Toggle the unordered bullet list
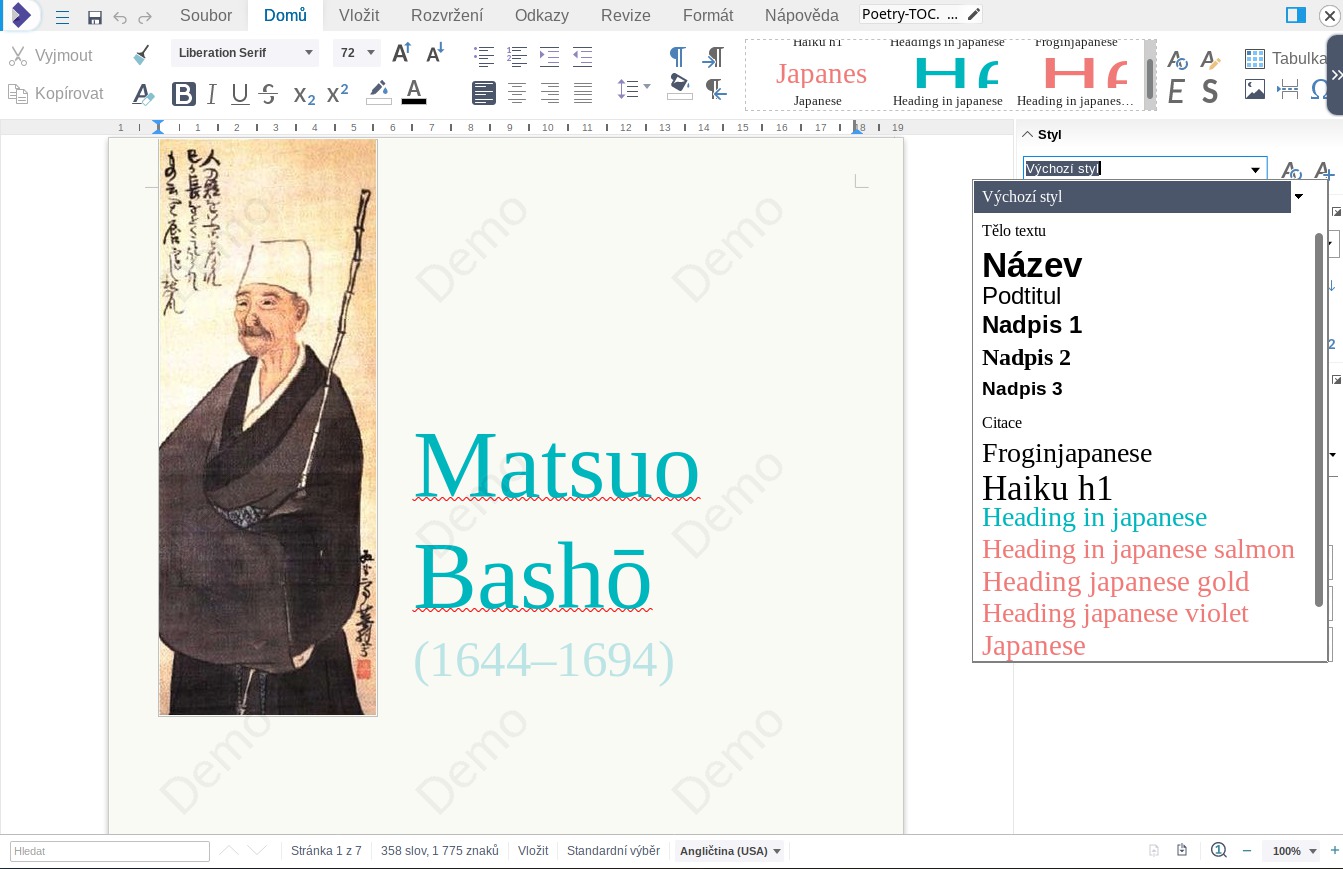 484,56
